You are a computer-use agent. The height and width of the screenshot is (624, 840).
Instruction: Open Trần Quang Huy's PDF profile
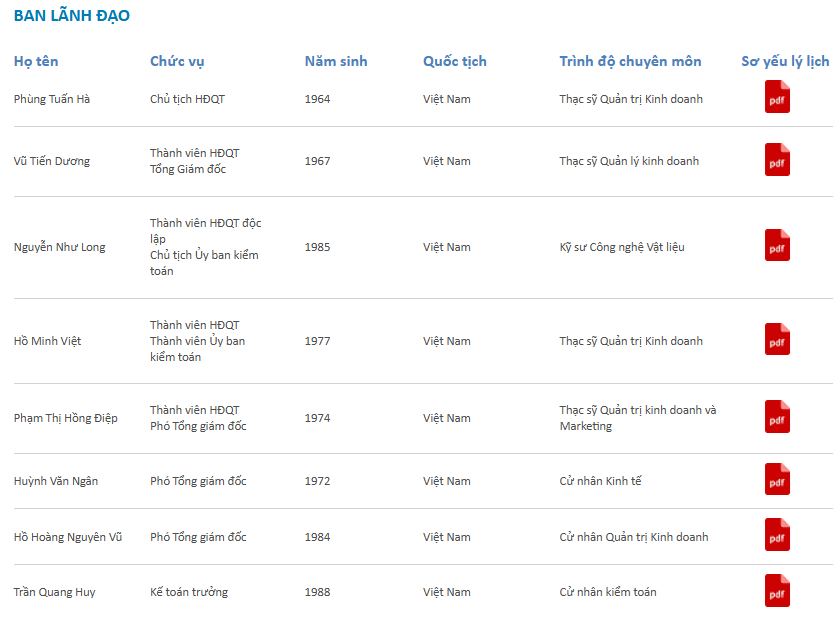point(777,591)
